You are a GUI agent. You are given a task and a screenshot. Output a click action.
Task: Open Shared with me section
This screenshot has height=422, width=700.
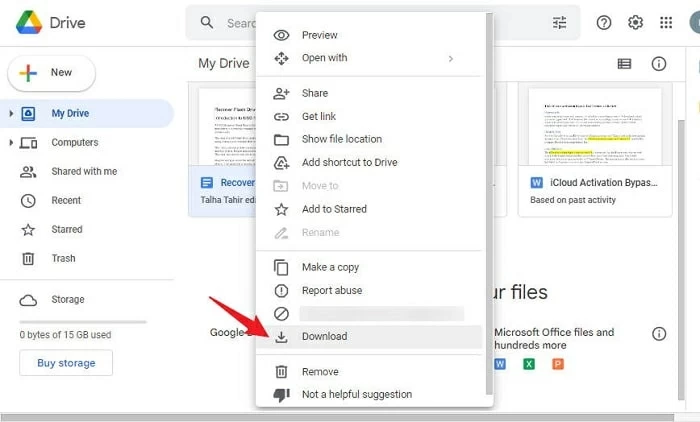[x=83, y=172]
